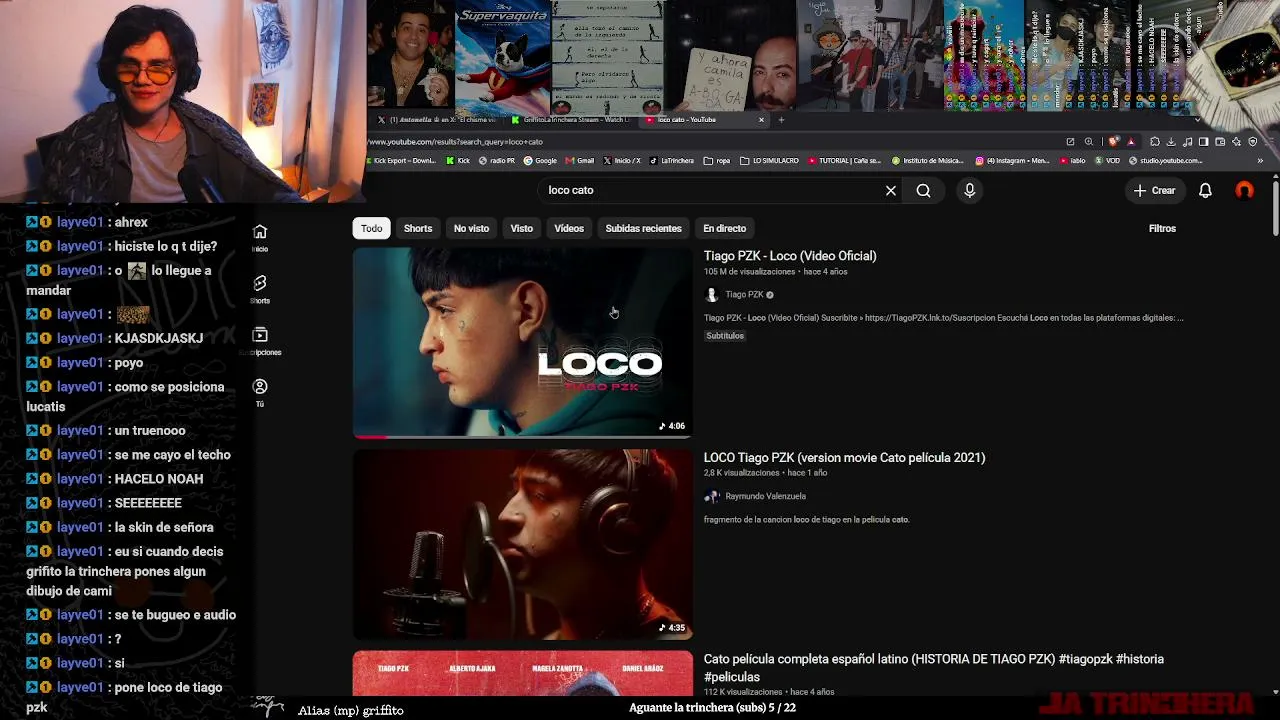This screenshot has width=1280, height=720.
Task: Select the 'En directo' filter chip
Action: 724,228
